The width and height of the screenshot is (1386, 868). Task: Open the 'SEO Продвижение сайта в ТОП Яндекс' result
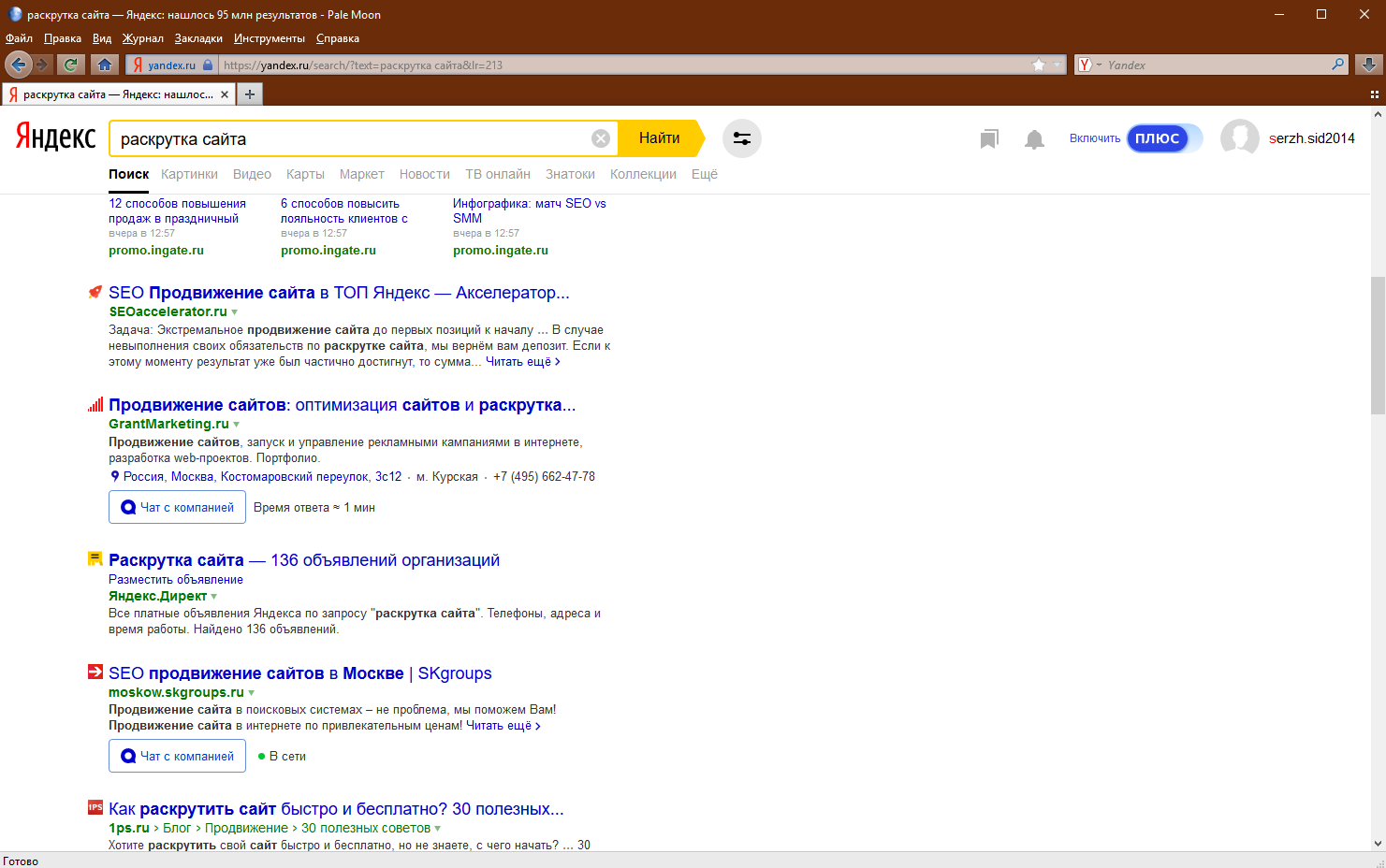pyautogui.click(x=339, y=293)
